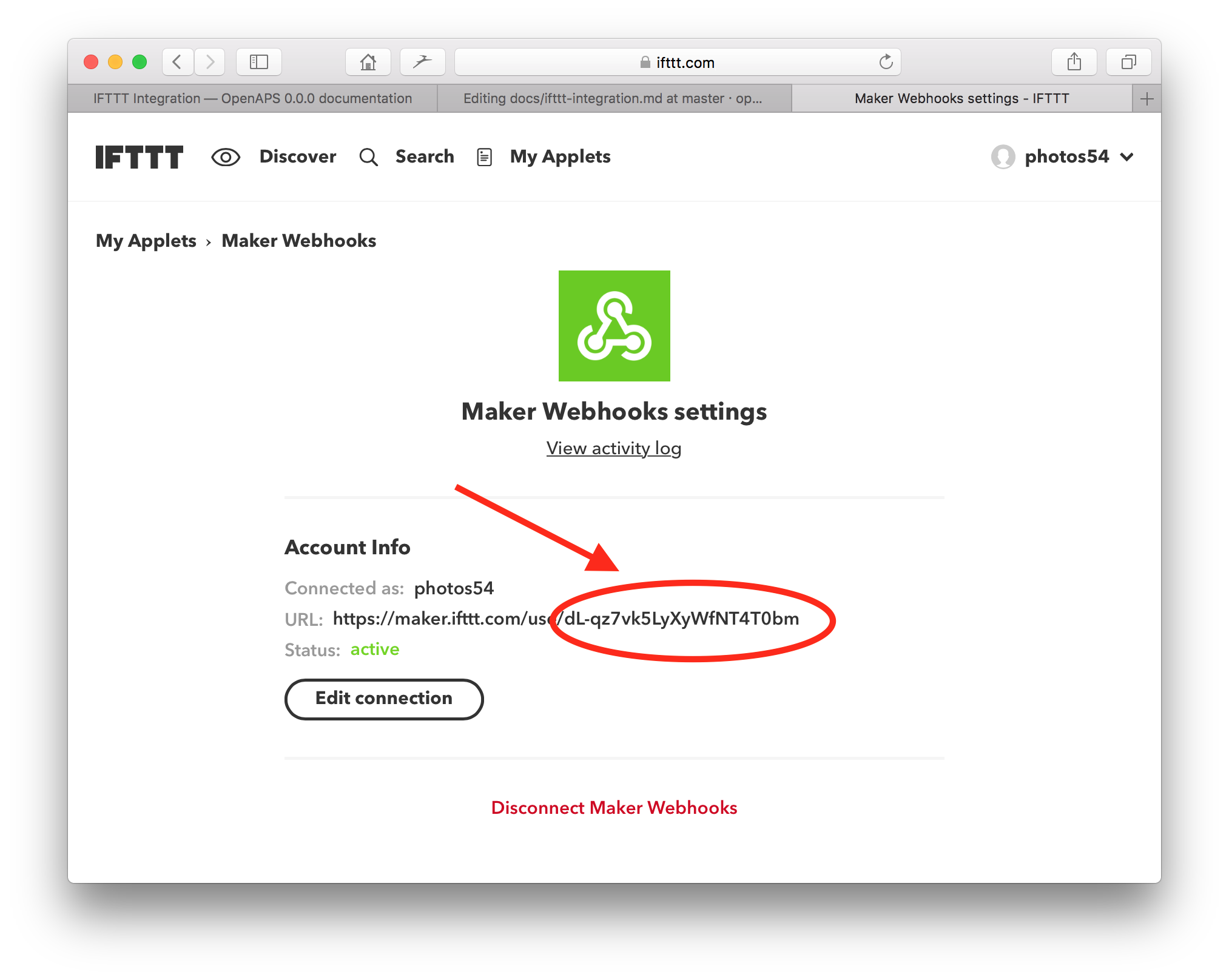Click the red window close button
Viewport: 1229px width, 980px height.
[x=91, y=62]
